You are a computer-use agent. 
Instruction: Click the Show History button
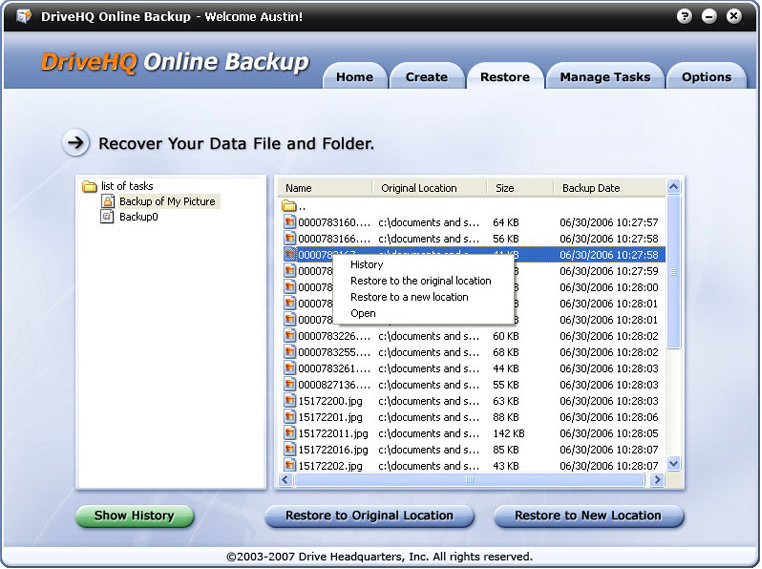pyautogui.click(x=135, y=516)
